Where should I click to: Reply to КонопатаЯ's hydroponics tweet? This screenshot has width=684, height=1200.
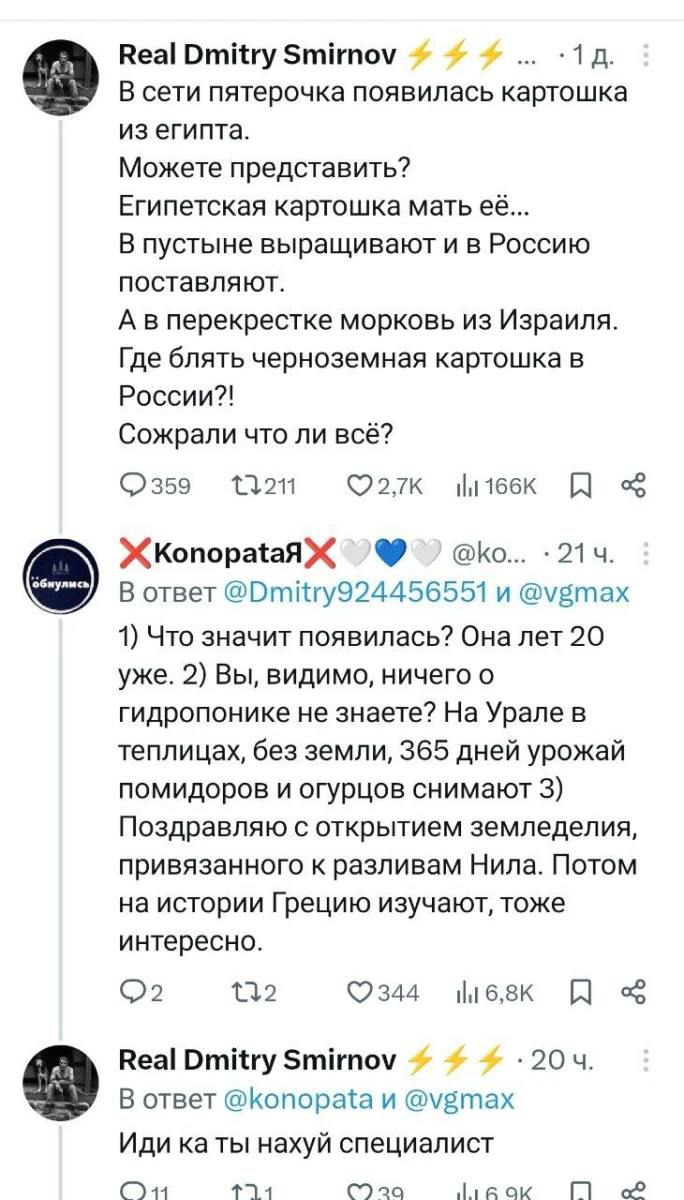[132, 992]
